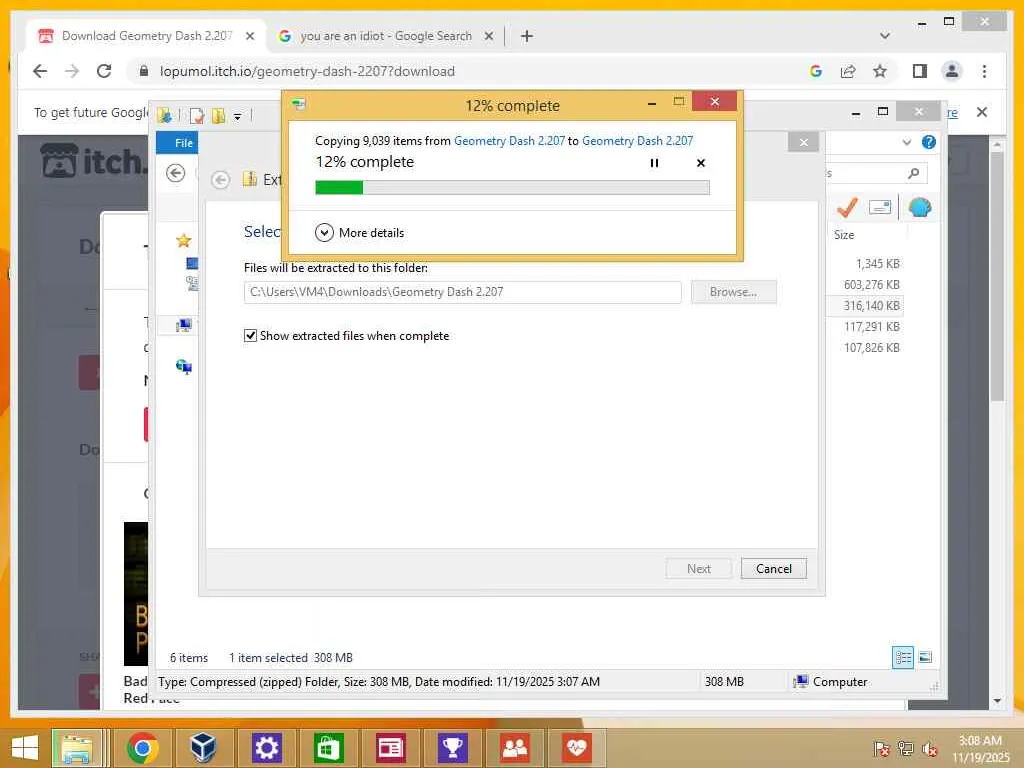
Task: Expand More details in copy dialog
Action: point(360,232)
